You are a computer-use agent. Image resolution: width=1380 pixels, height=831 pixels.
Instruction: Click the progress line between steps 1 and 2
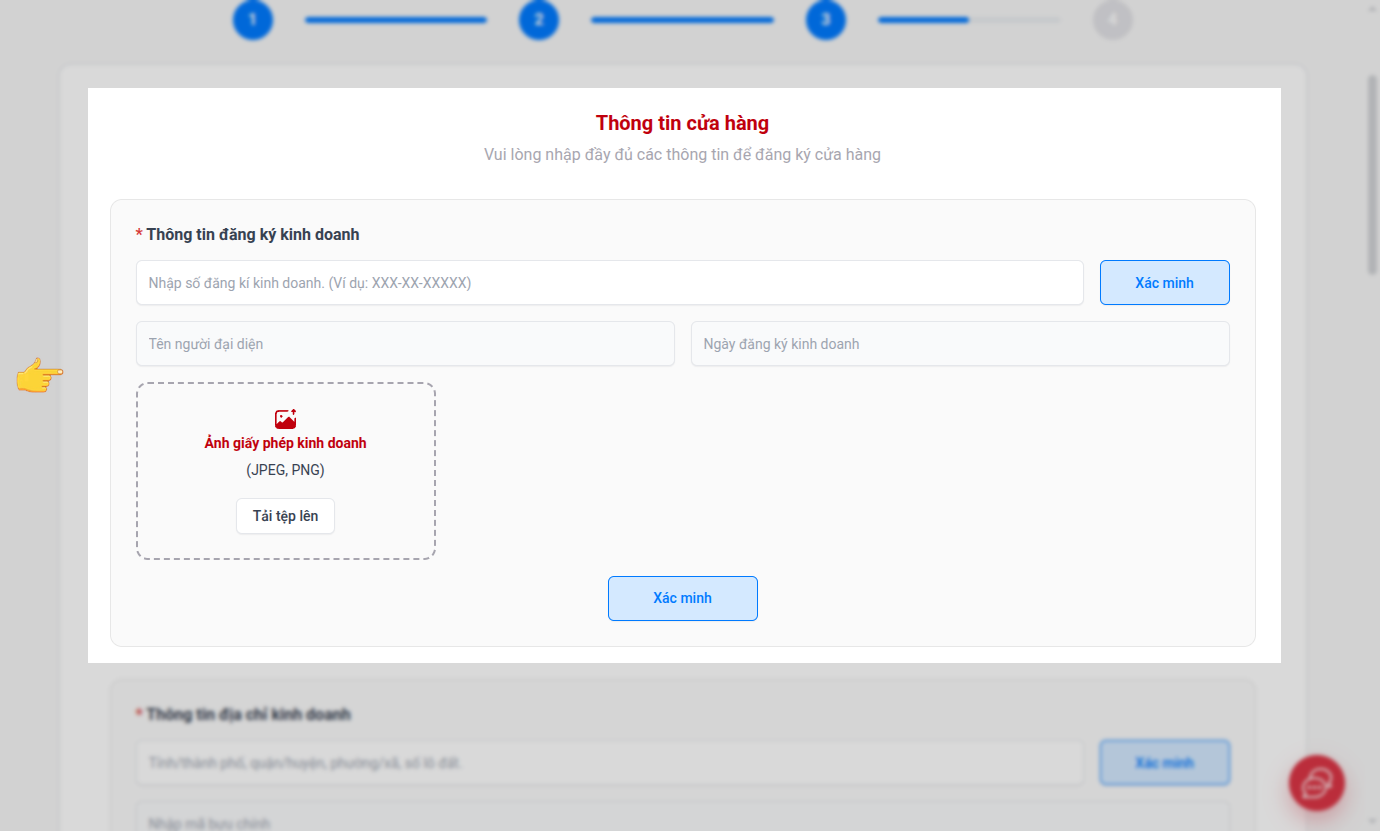[396, 20]
